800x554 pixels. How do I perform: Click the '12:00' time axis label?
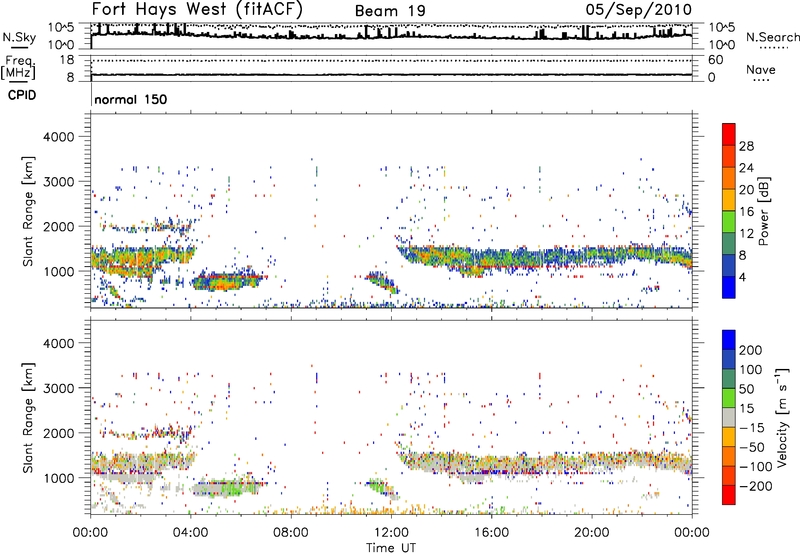pyautogui.click(x=391, y=533)
